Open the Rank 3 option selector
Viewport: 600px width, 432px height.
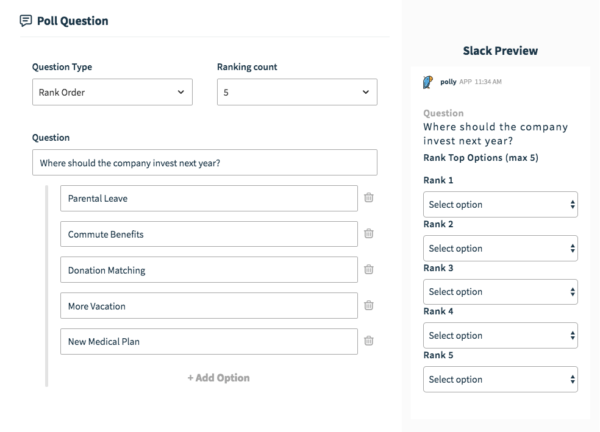501,292
